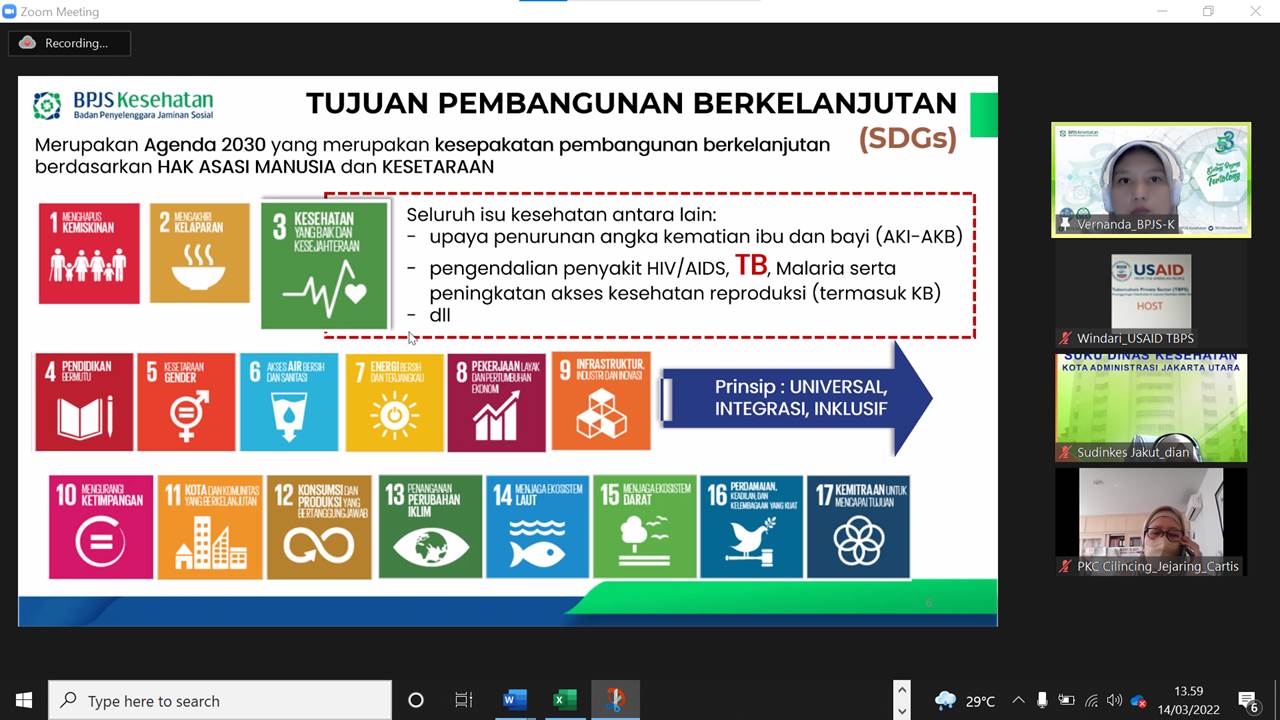Screen dimensions: 1280x720
Task: Select the Vernanda_BPJS-K video thumbnail
Action: [1150, 180]
